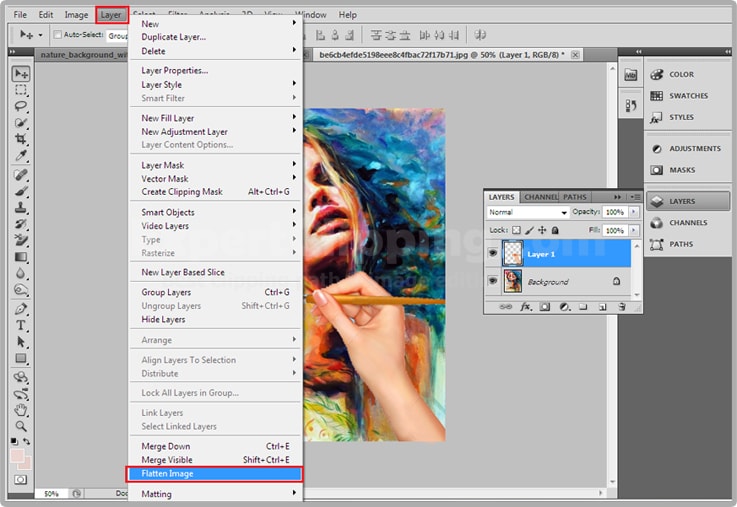The height and width of the screenshot is (507, 737).
Task: Open the Color panel button
Action: (688, 74)
